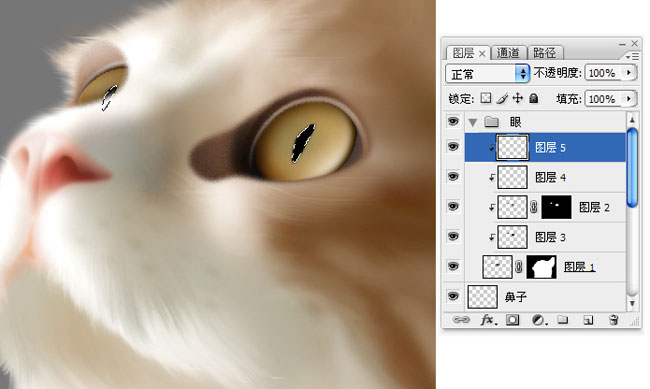Hide 图层 3 with its eye icon
Image resolution: width=650 pixels, height=389 pixels.
click(x=453, y=236)
